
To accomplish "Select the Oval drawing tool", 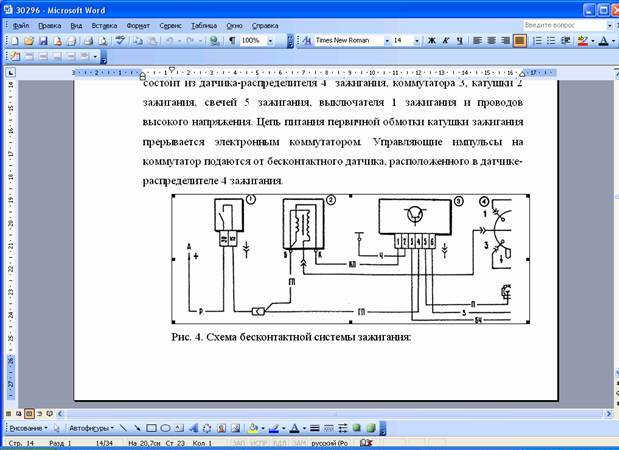I will [165, 428].
